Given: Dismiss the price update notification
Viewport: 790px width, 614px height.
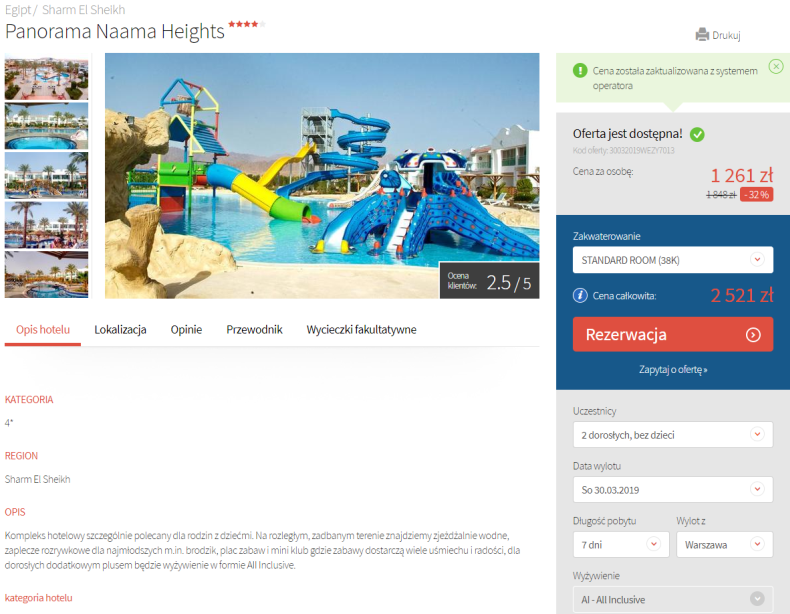Looking at the screenshot, I should [x=776, y=66].
